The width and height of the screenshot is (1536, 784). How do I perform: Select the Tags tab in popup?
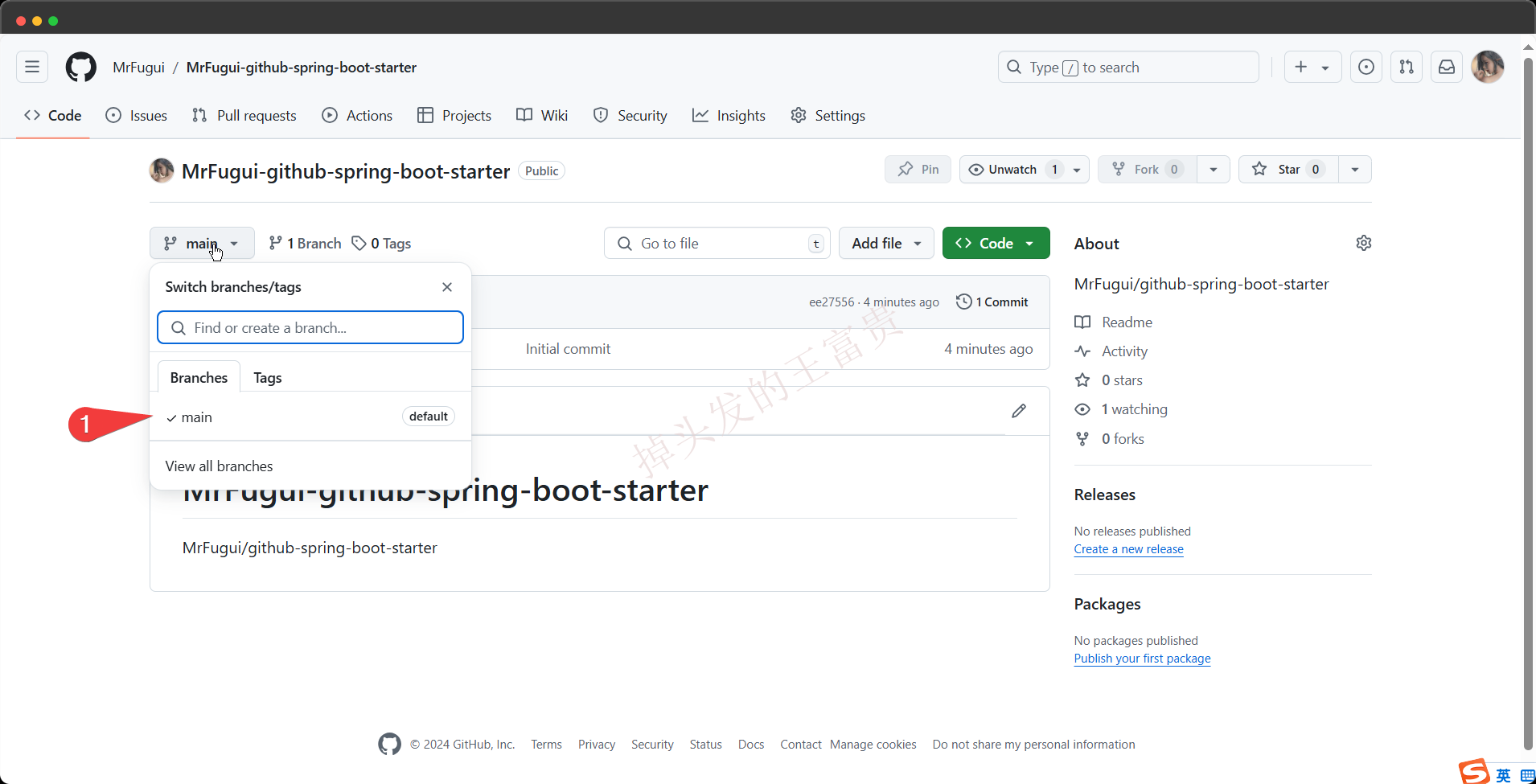point(268,377)
